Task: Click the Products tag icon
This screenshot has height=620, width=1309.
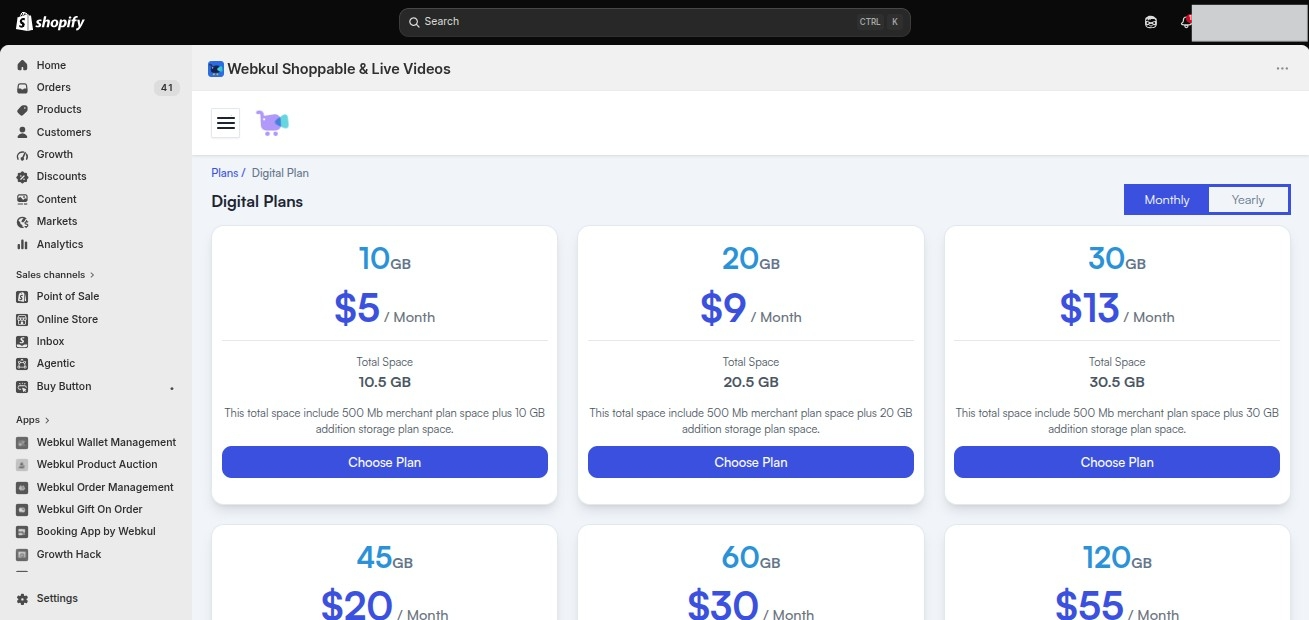Action: [22, 109]
